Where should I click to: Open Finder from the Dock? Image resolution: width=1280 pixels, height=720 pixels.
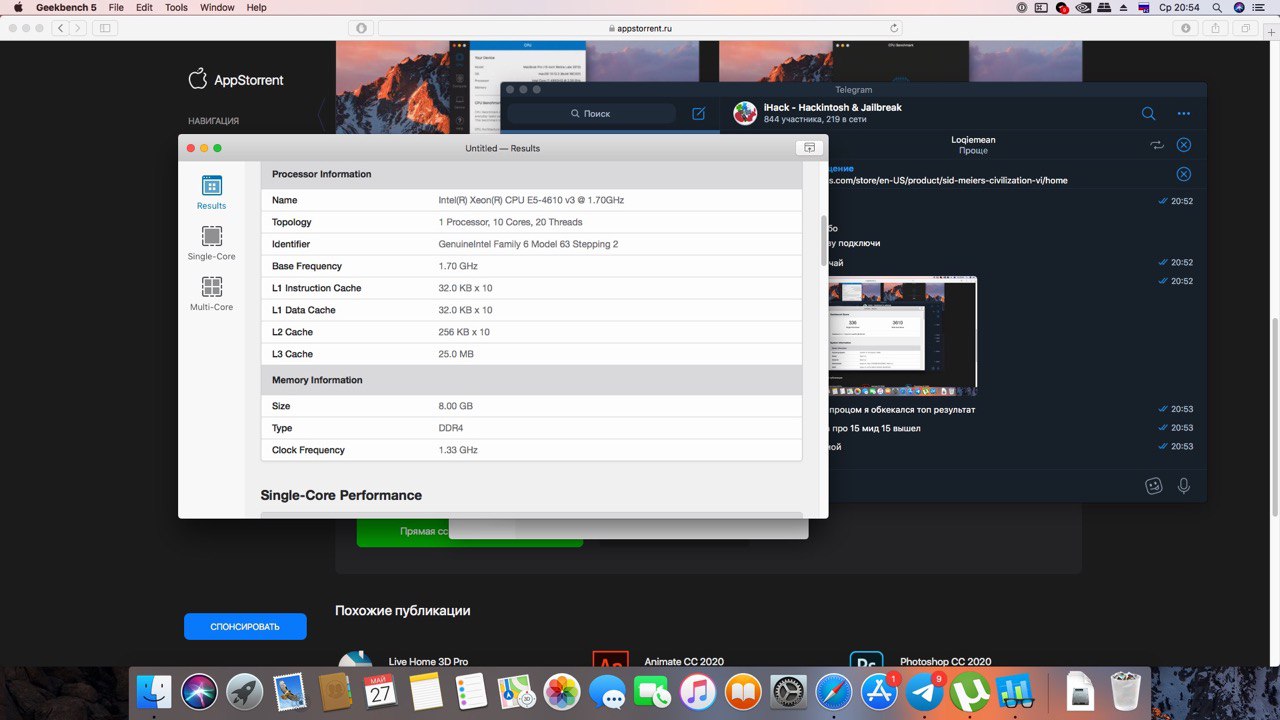pos(154,691)
